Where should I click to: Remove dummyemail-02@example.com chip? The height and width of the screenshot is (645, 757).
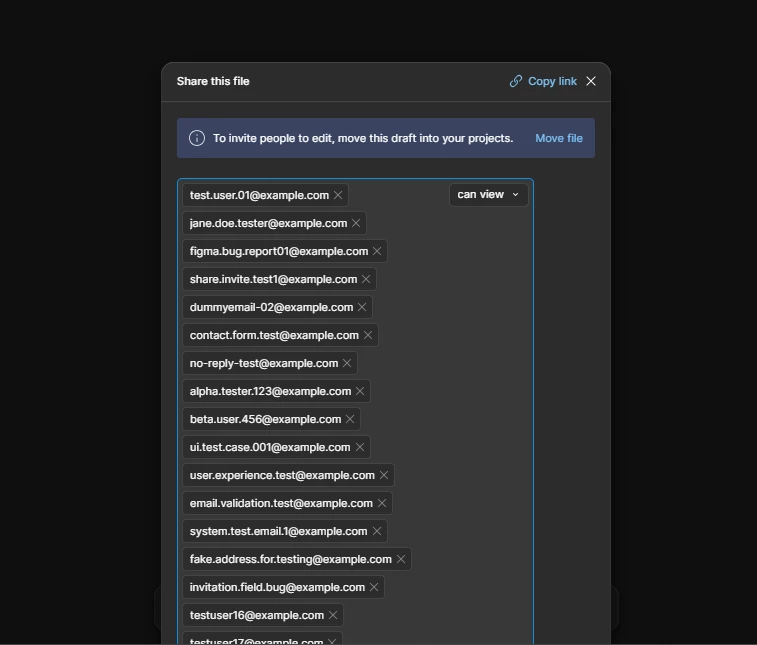(x=362, y=307)
